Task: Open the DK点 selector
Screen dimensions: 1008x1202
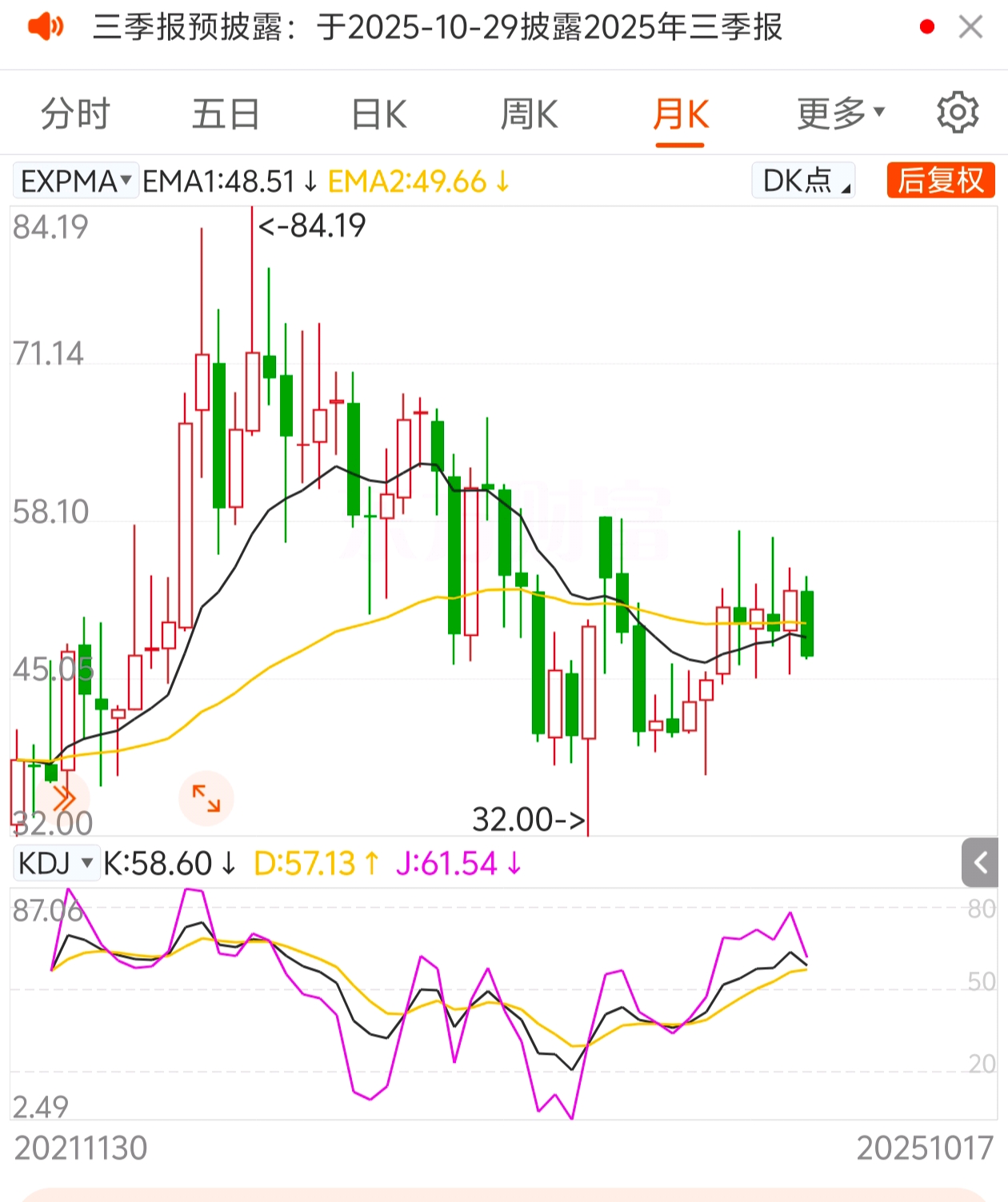Action: [x=804, y=181]
